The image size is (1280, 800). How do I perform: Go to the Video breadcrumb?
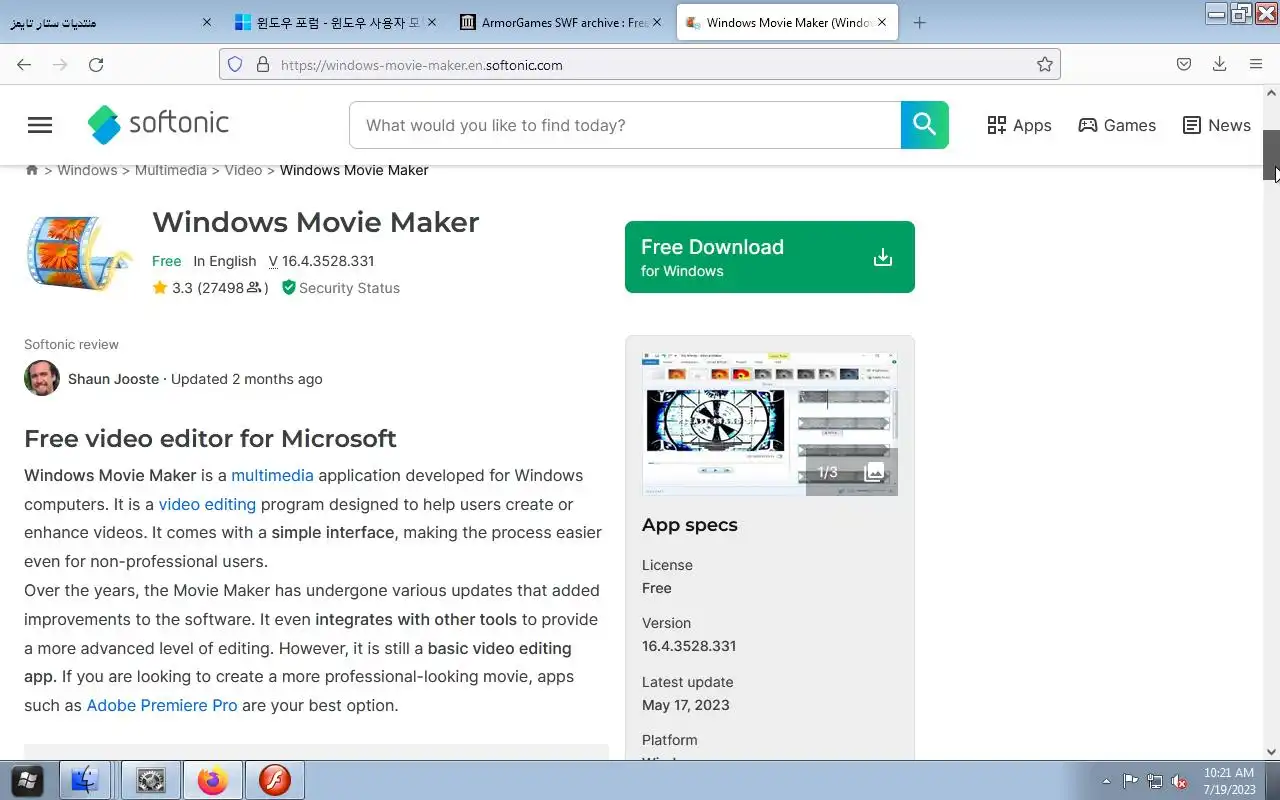tap(243, 170)
